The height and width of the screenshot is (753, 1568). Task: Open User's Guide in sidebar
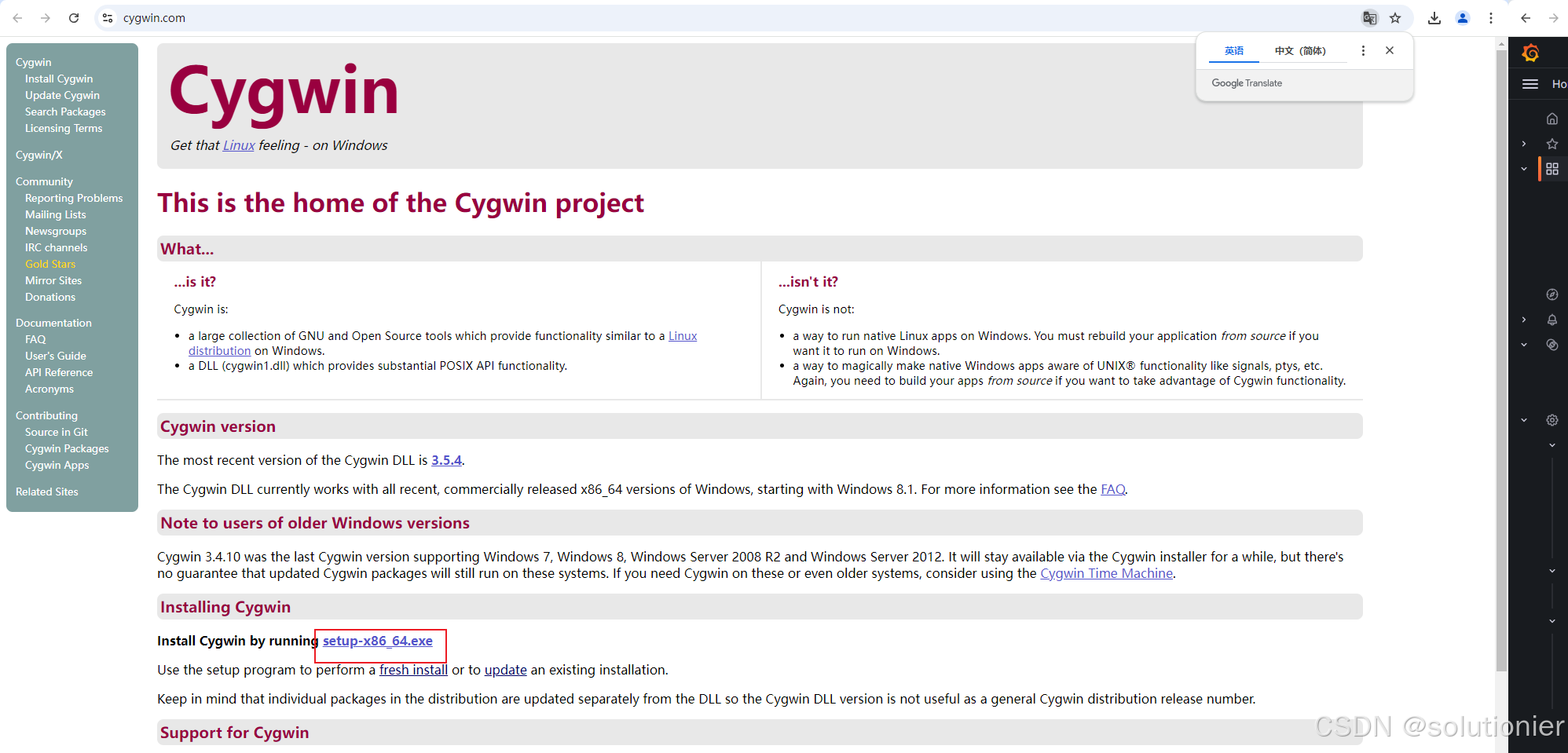tap(56, 356)
